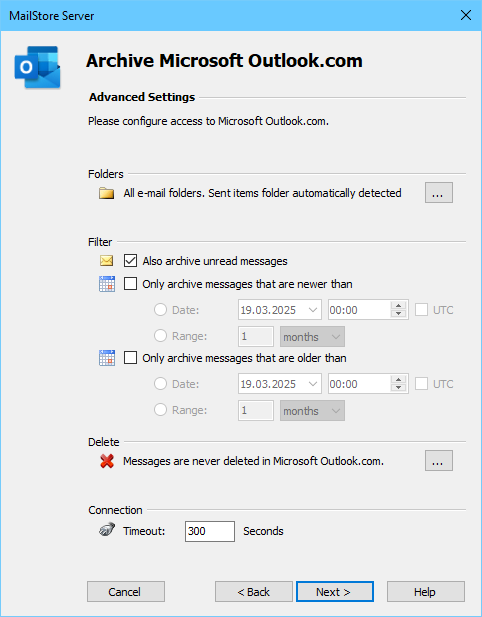The width and height of the screenshot is (482, 617).
Task: Click the red X delete icon
Action: pos(107,461)
